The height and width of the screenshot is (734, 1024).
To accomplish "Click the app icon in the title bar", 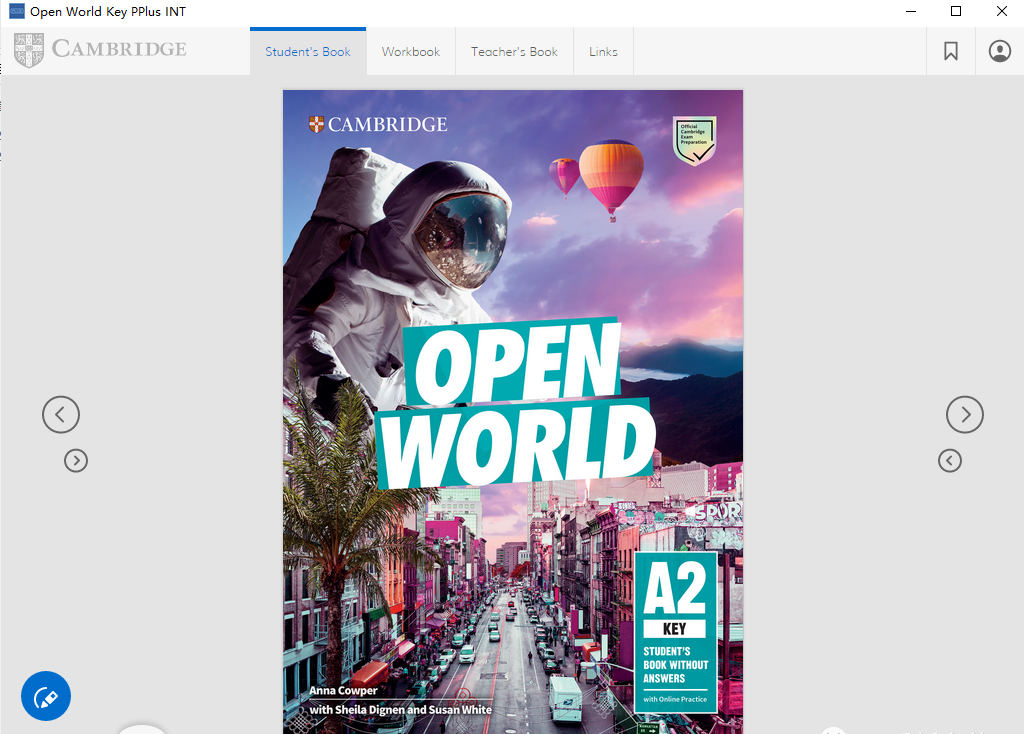I will 16,11.
